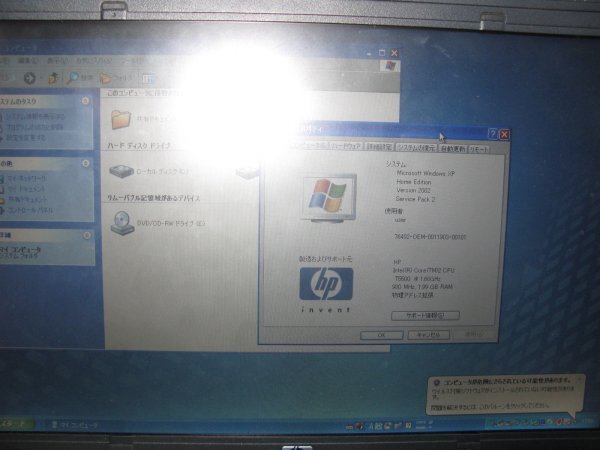
Task: Maximize the My Computer window
Action: [x=382, y=53]
